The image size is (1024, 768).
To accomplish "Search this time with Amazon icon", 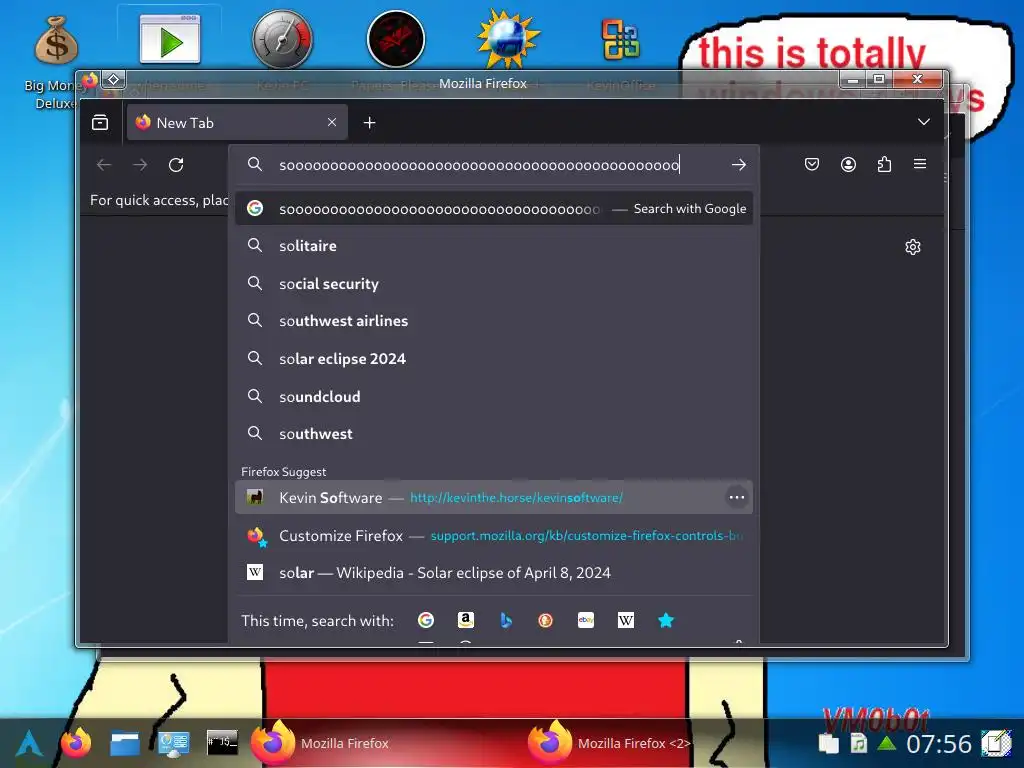I will click(x=466, y=620).
